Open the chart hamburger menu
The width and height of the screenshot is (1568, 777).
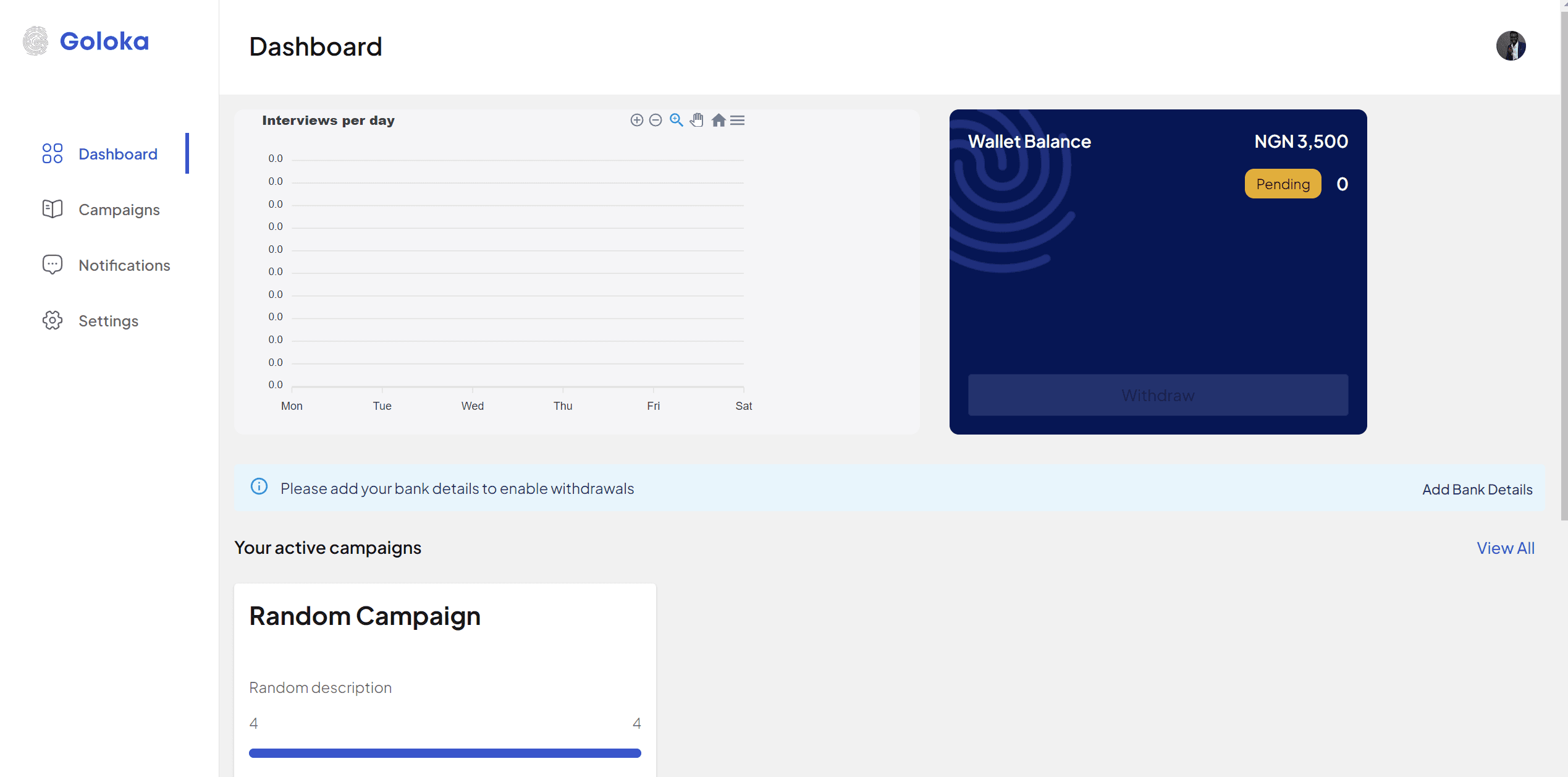pyautogui.click(x=737, y=120)
